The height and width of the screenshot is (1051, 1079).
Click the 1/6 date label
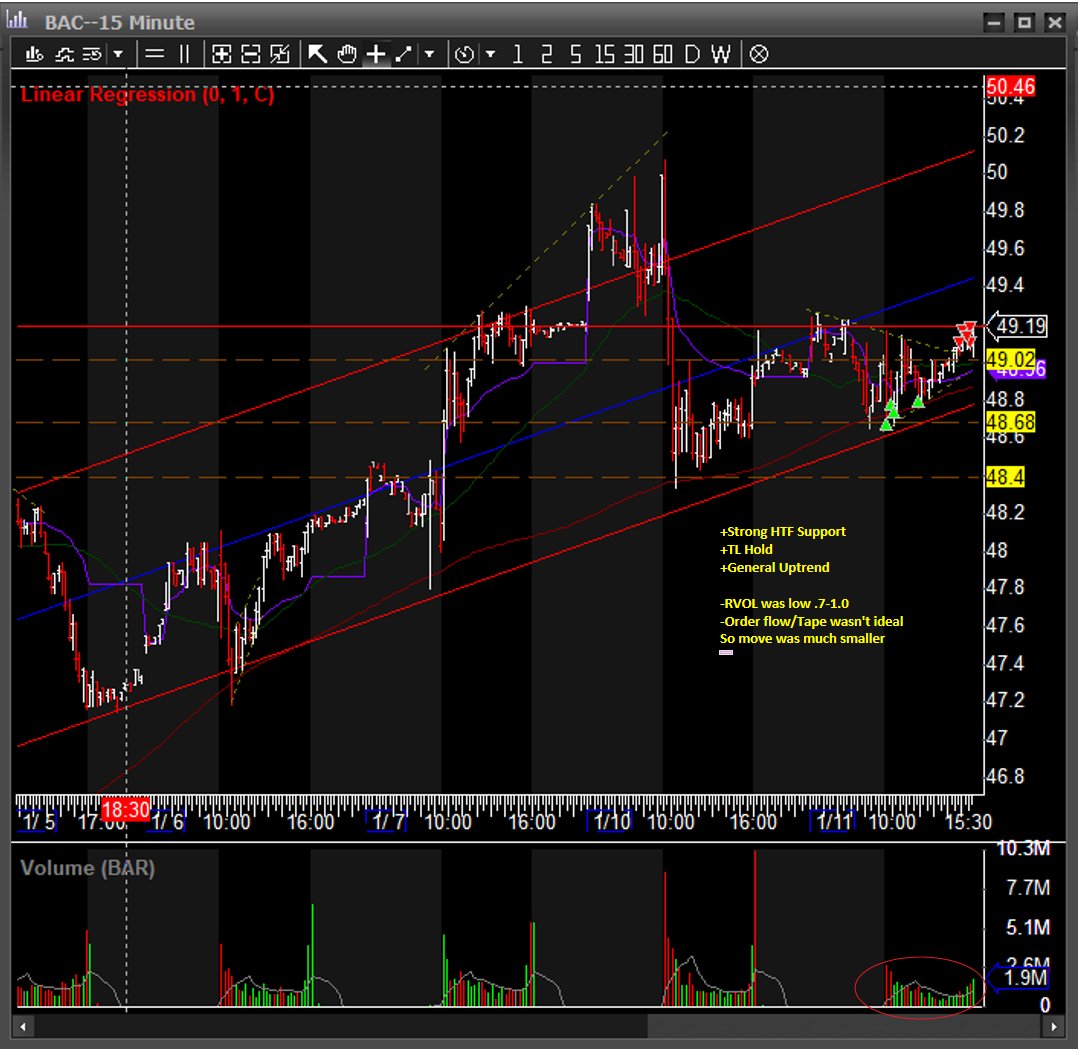(x=166, y=821)
